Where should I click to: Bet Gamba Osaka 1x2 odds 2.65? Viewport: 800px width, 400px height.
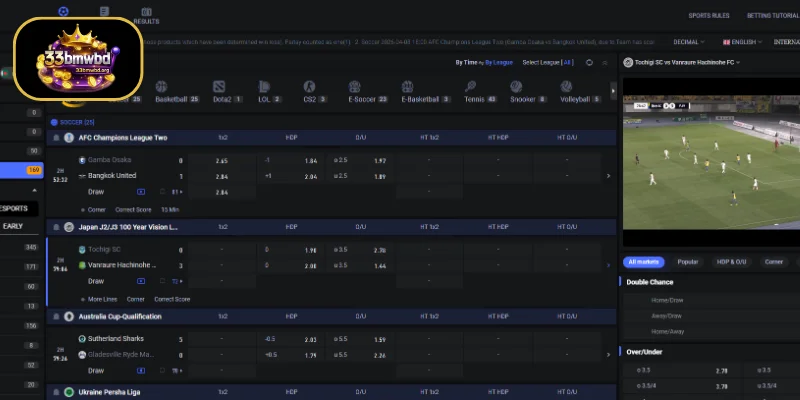pyautogui.click(x=222, y=161)
